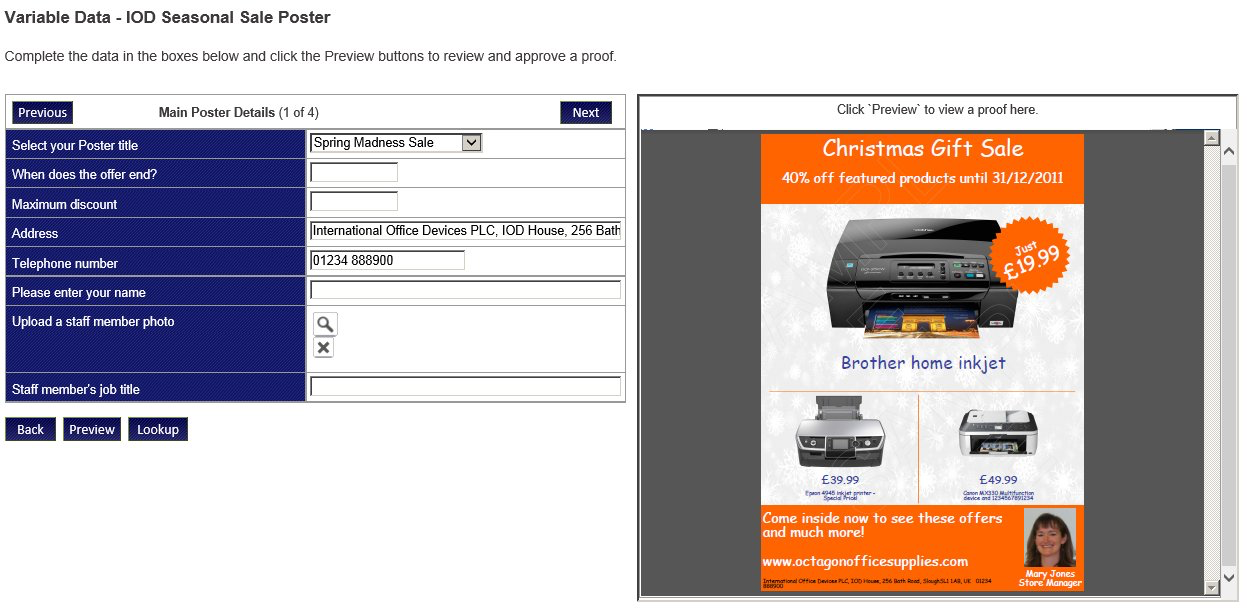Click the £19.99 price badge on poster
Viewport: 1247px width, 609px height.
click(x=1030, y=257)
